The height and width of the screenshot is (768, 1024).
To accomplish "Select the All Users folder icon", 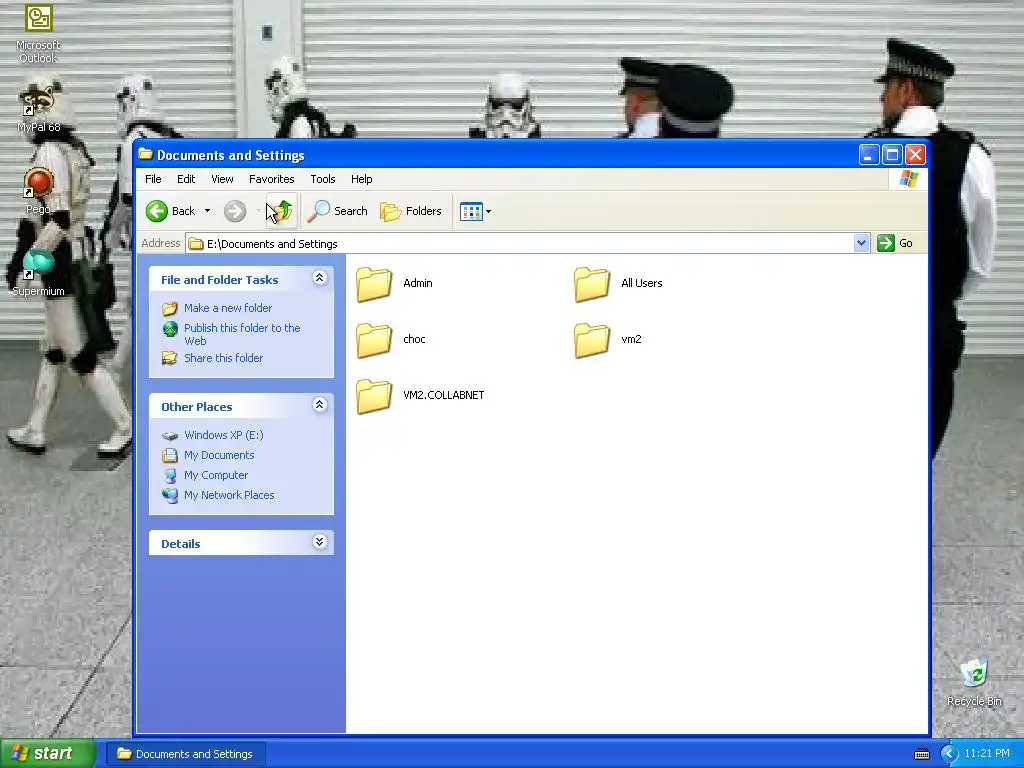I will click(x=592, y=284).
